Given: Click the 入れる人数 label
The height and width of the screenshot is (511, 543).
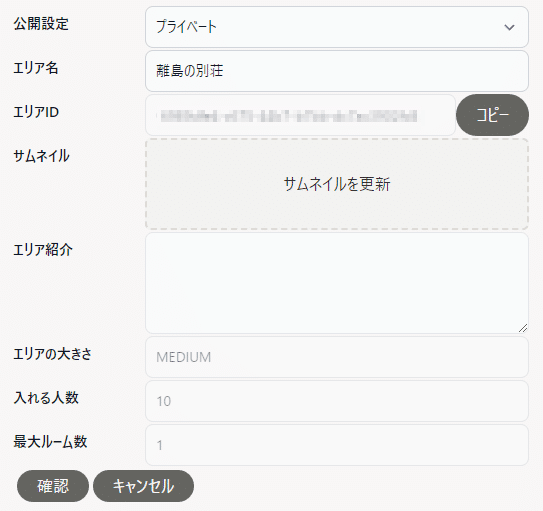Looking at the screenshot, I should pos(46,398).
